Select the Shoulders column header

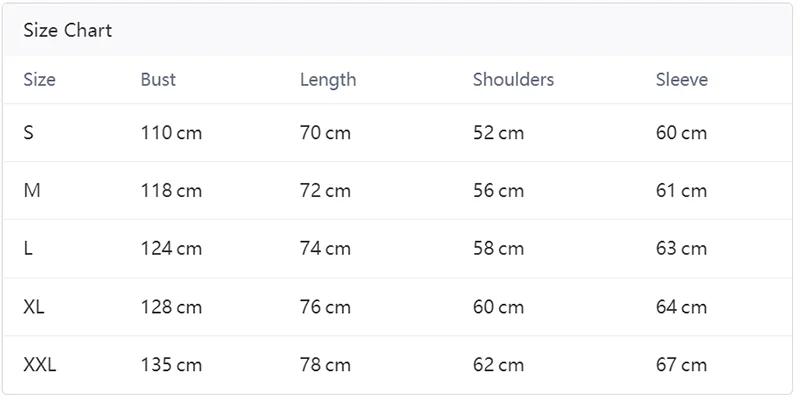point(513,80)
